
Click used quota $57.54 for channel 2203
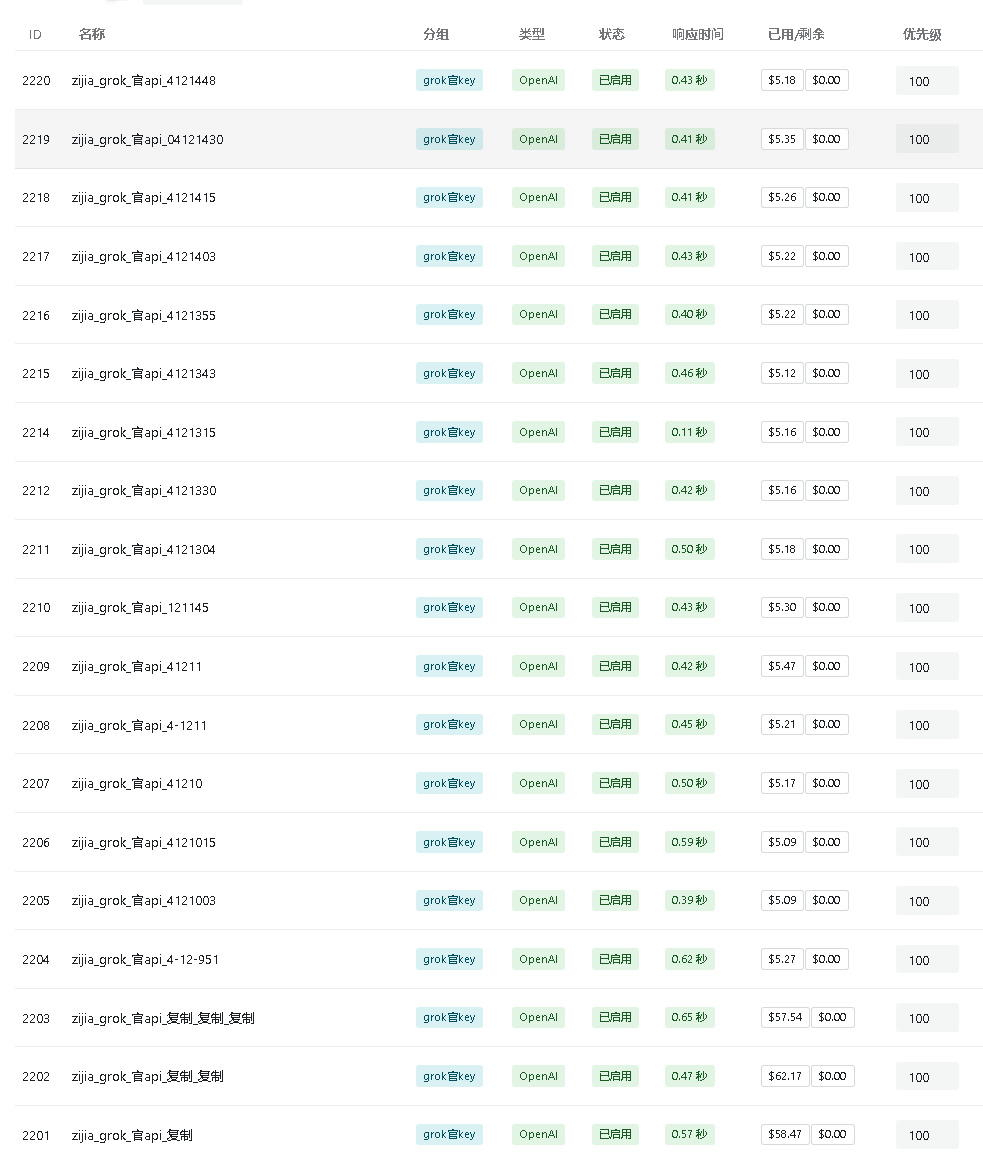click(x=785, y=1018)
